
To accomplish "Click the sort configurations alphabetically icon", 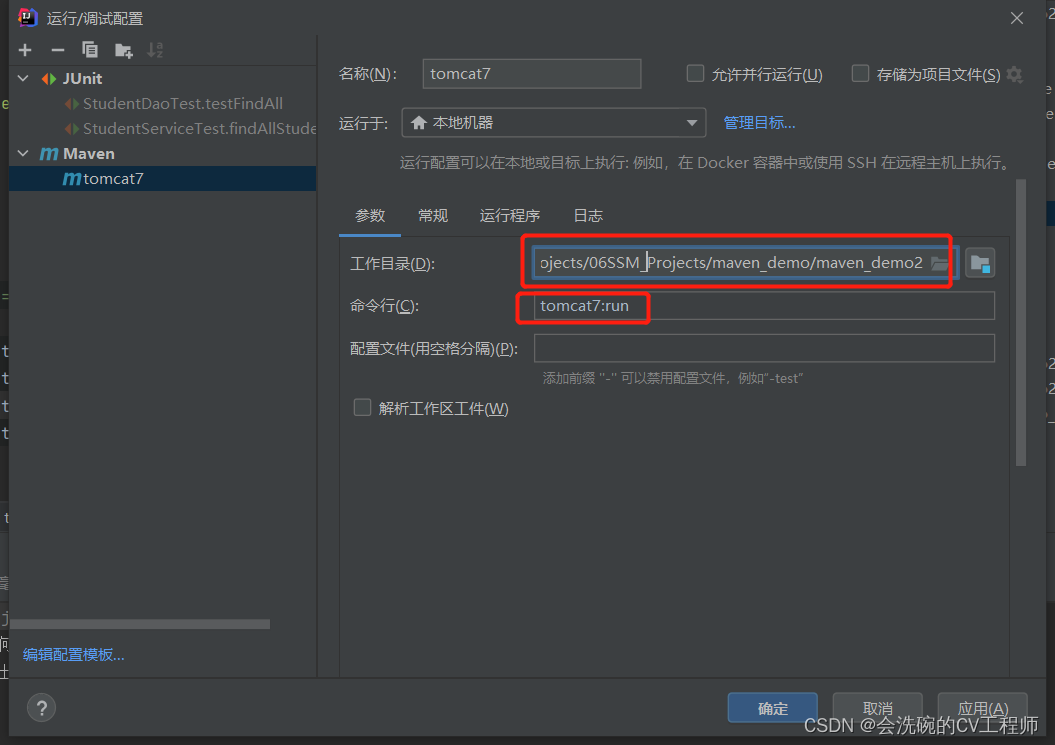I will 155,50.
